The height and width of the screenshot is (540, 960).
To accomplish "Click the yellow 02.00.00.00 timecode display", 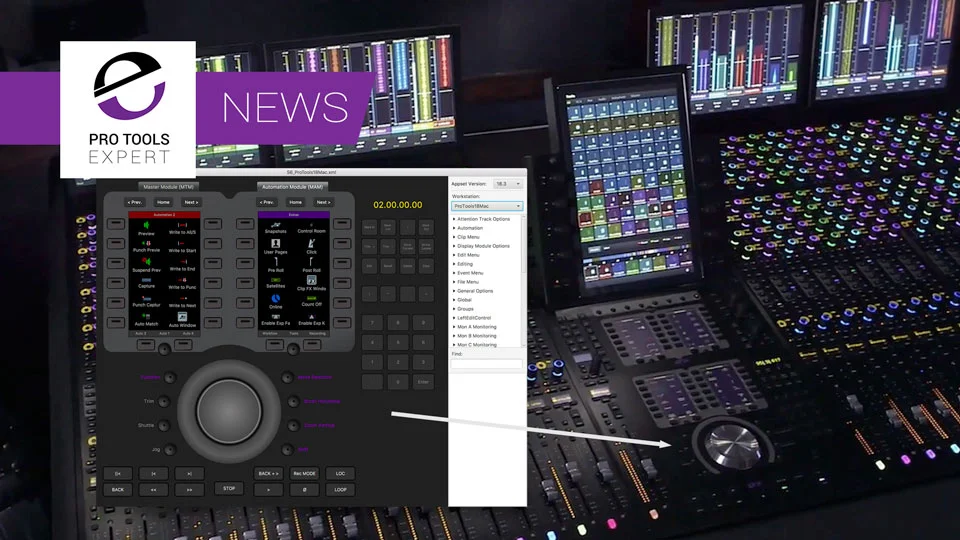I will tap(398, 205).
